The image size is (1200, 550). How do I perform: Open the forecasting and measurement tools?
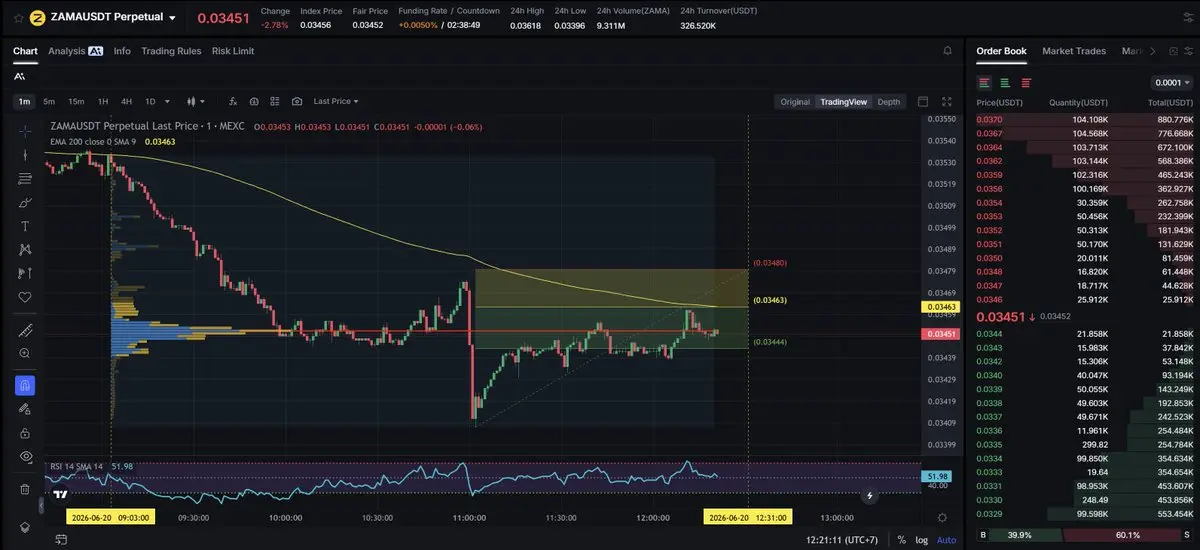25,273
